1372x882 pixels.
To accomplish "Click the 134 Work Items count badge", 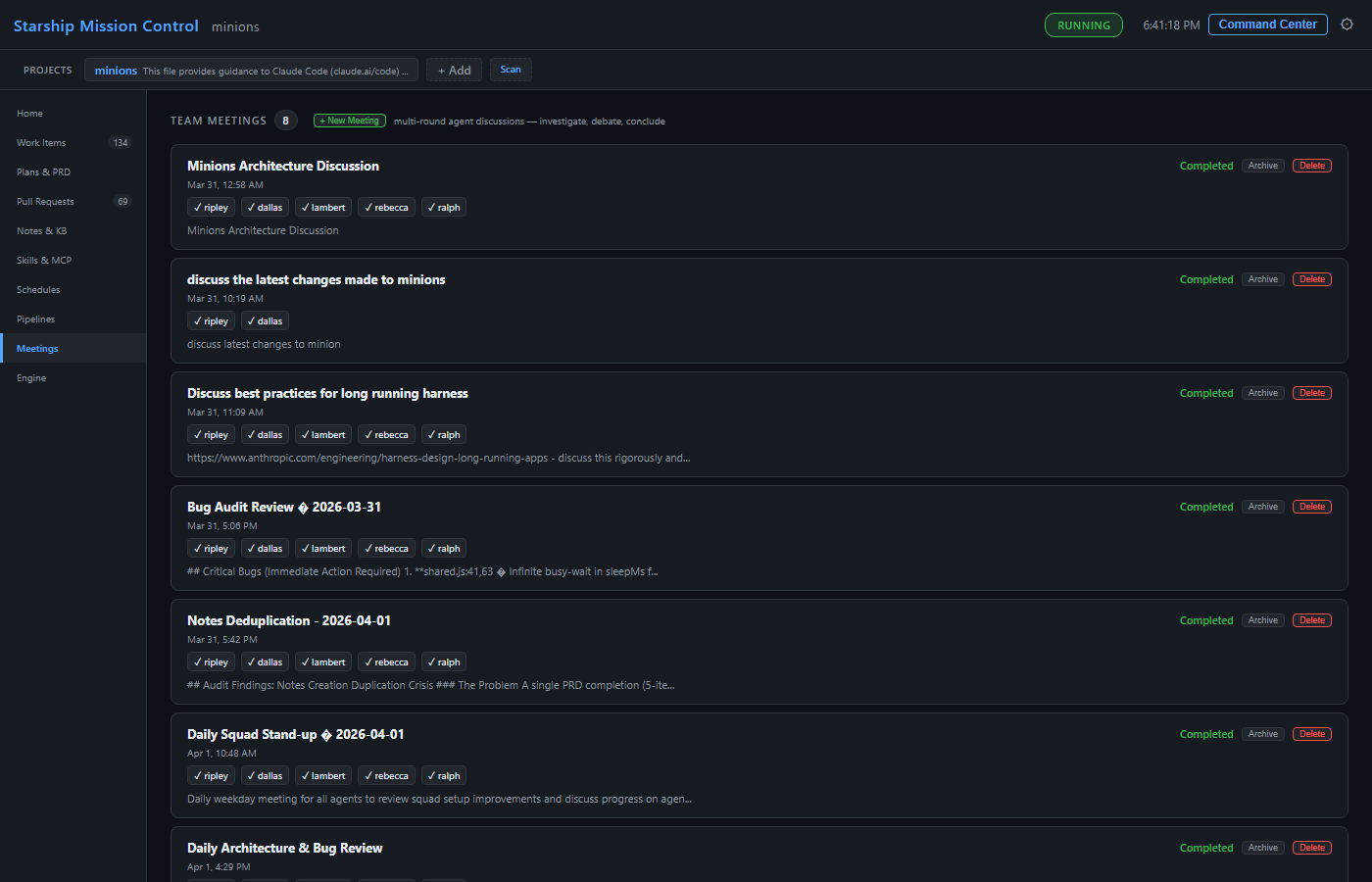I will 121,143.
